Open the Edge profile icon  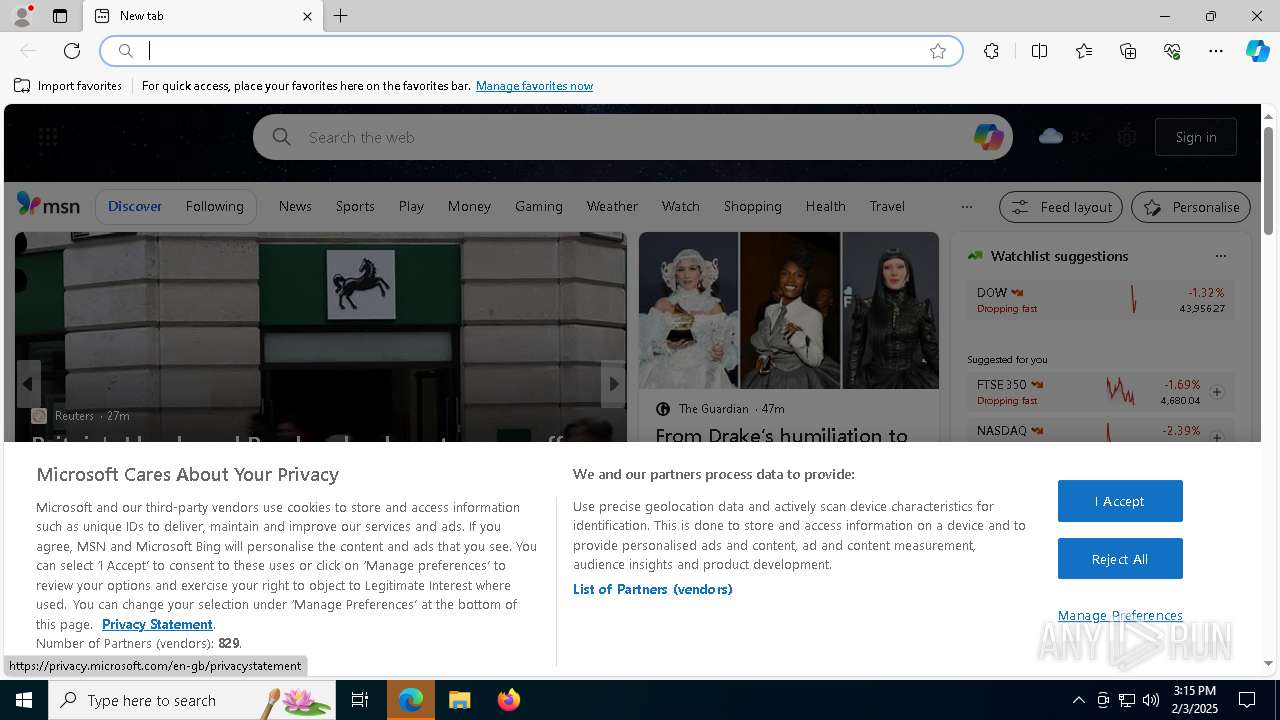21,16
